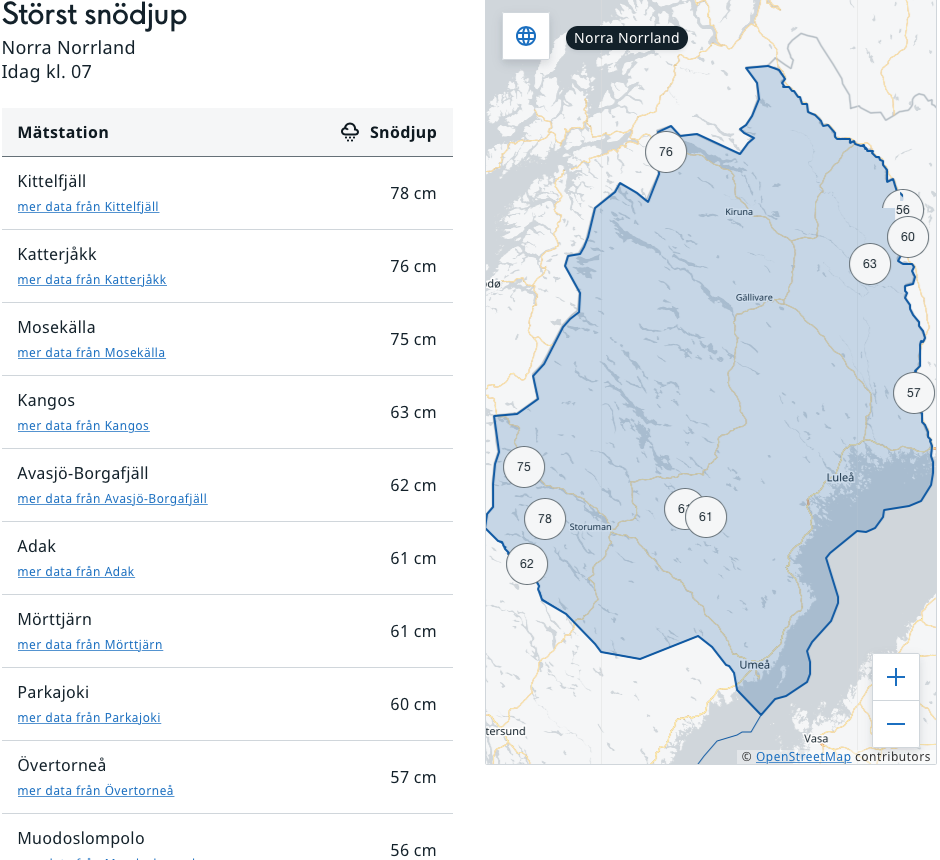Image resolution: width=940 pixels, height=860 pixels.
Task: Select the 75 cm map marker
Action: (524, 467)
